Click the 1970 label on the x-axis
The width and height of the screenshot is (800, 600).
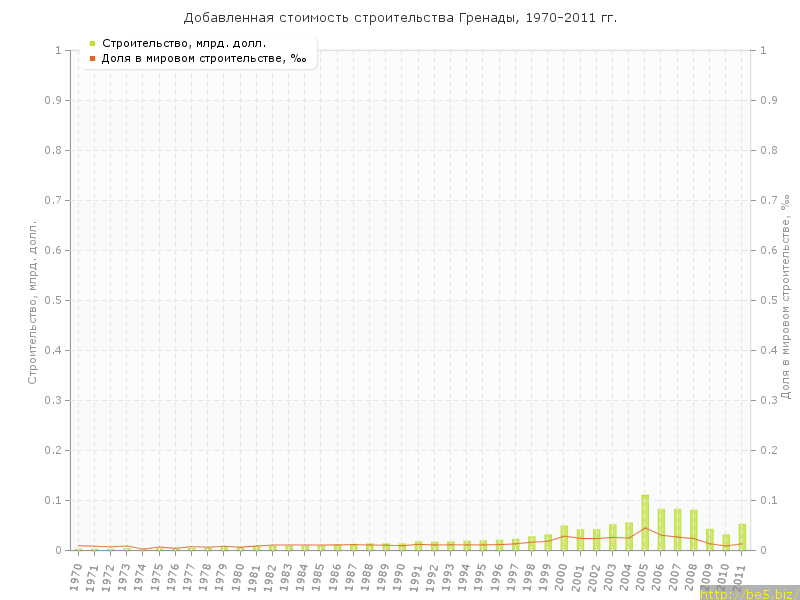pos(76,576)
